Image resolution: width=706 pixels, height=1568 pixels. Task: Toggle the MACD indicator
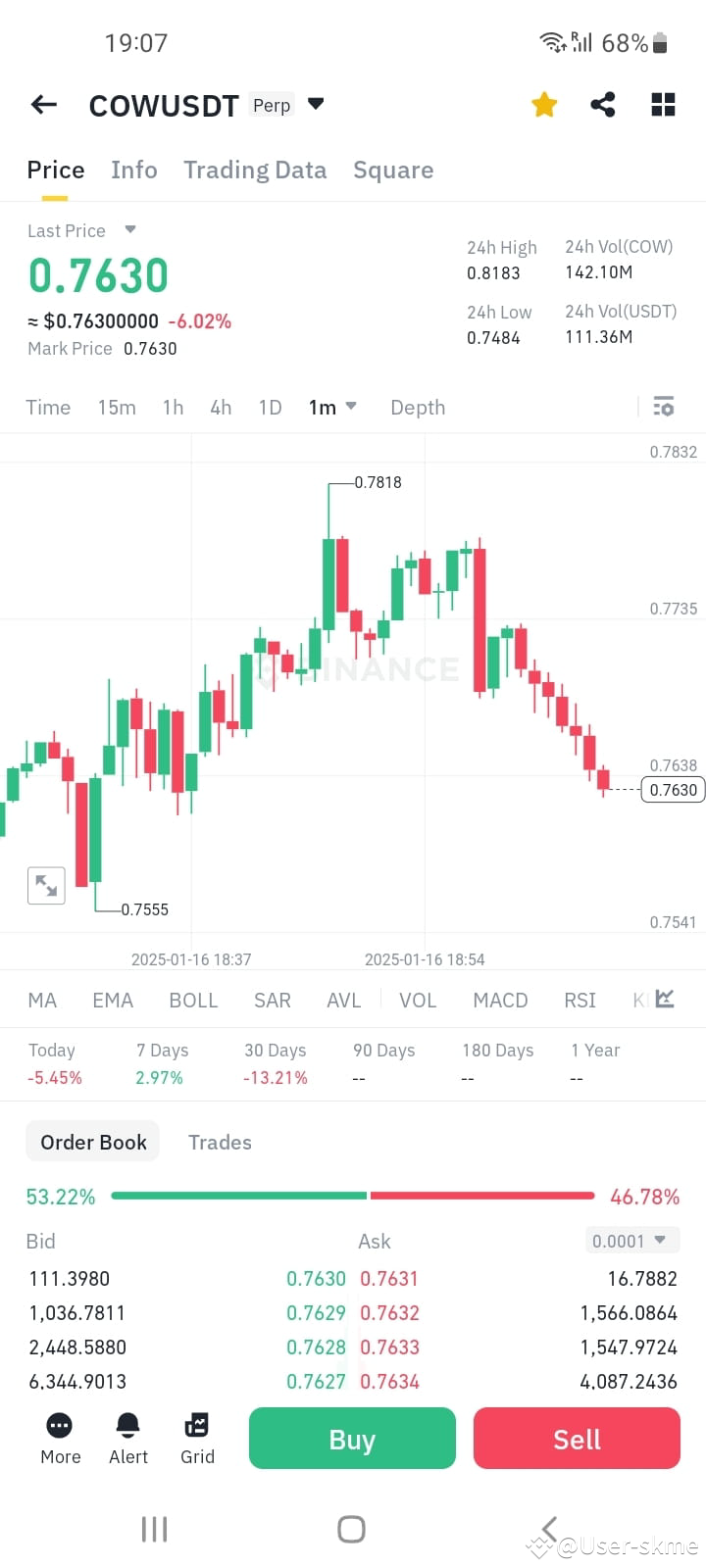[x=500, y=1000]
